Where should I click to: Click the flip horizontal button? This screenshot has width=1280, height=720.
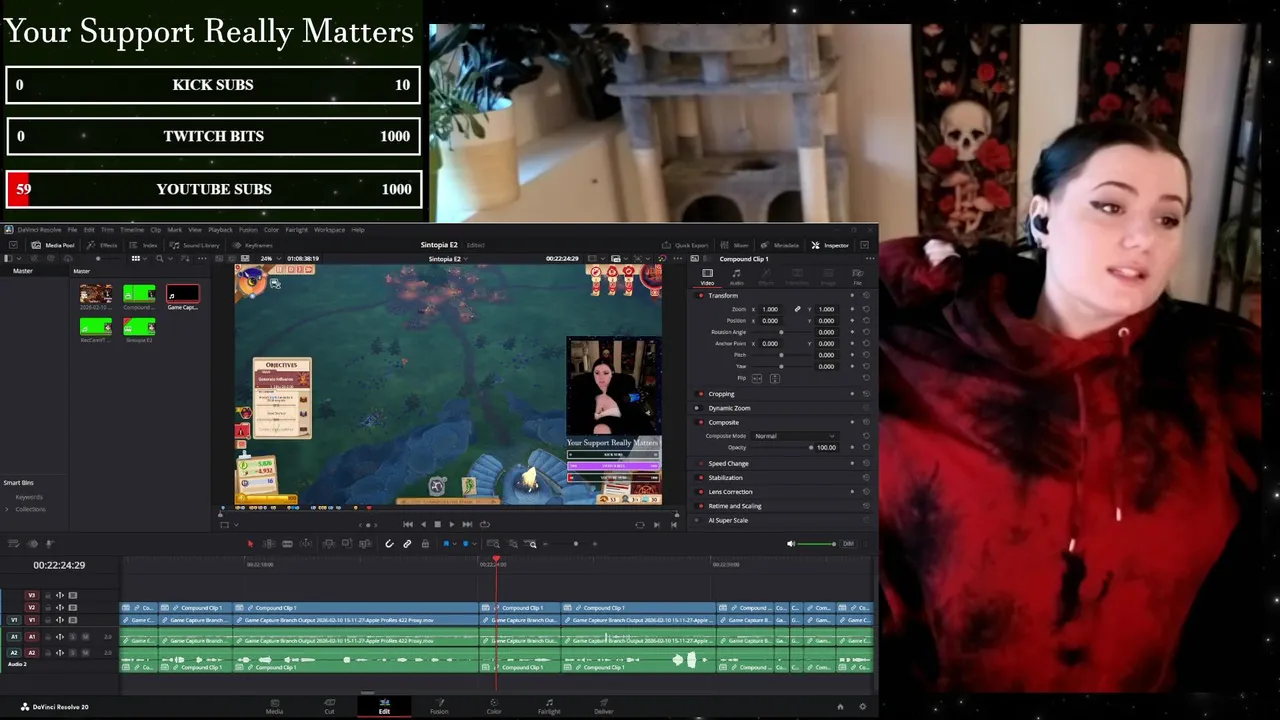[x=757, y=379]
